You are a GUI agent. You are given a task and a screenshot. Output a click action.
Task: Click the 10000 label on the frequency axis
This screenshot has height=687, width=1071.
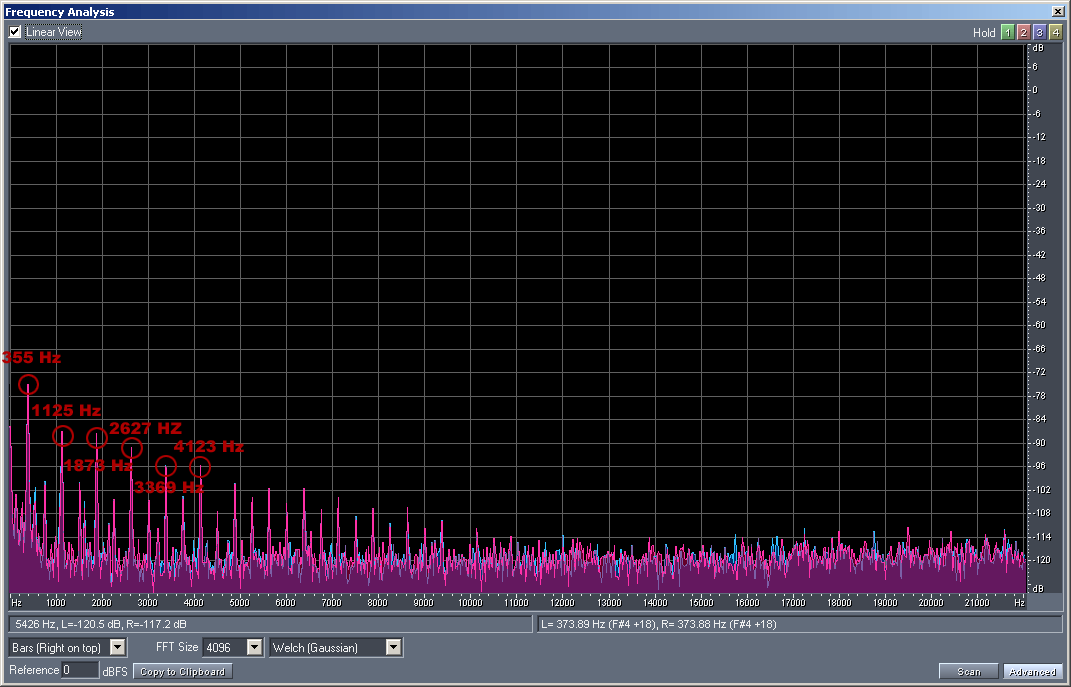coord(470,602)
